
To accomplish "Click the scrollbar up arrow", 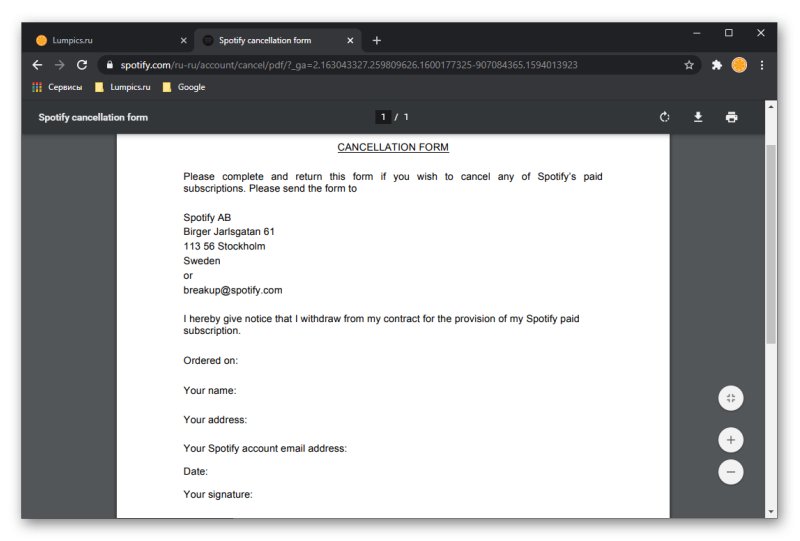I will (x=770, y=106).
